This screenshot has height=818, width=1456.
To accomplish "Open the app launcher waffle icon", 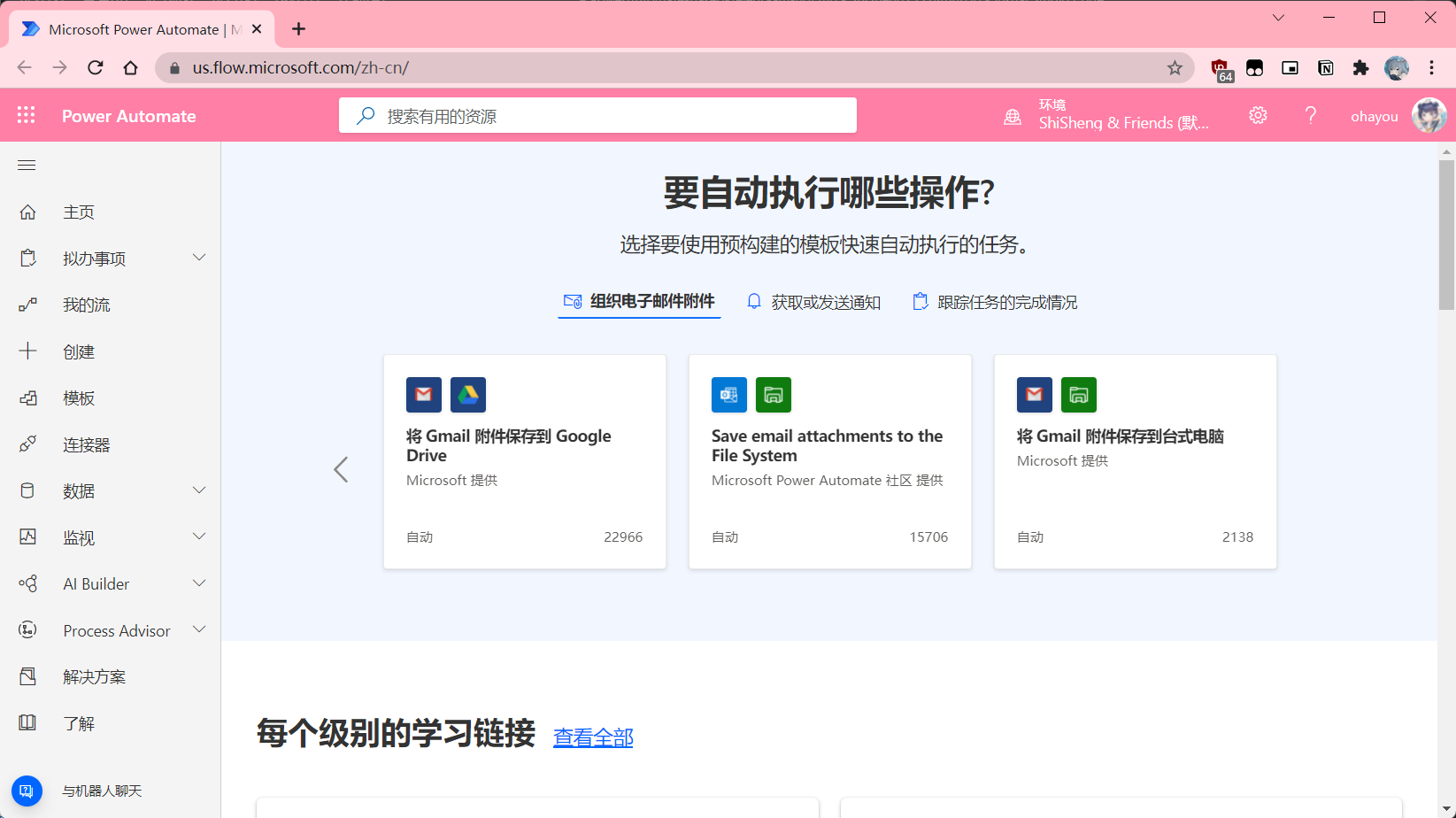I will point(27,115).
